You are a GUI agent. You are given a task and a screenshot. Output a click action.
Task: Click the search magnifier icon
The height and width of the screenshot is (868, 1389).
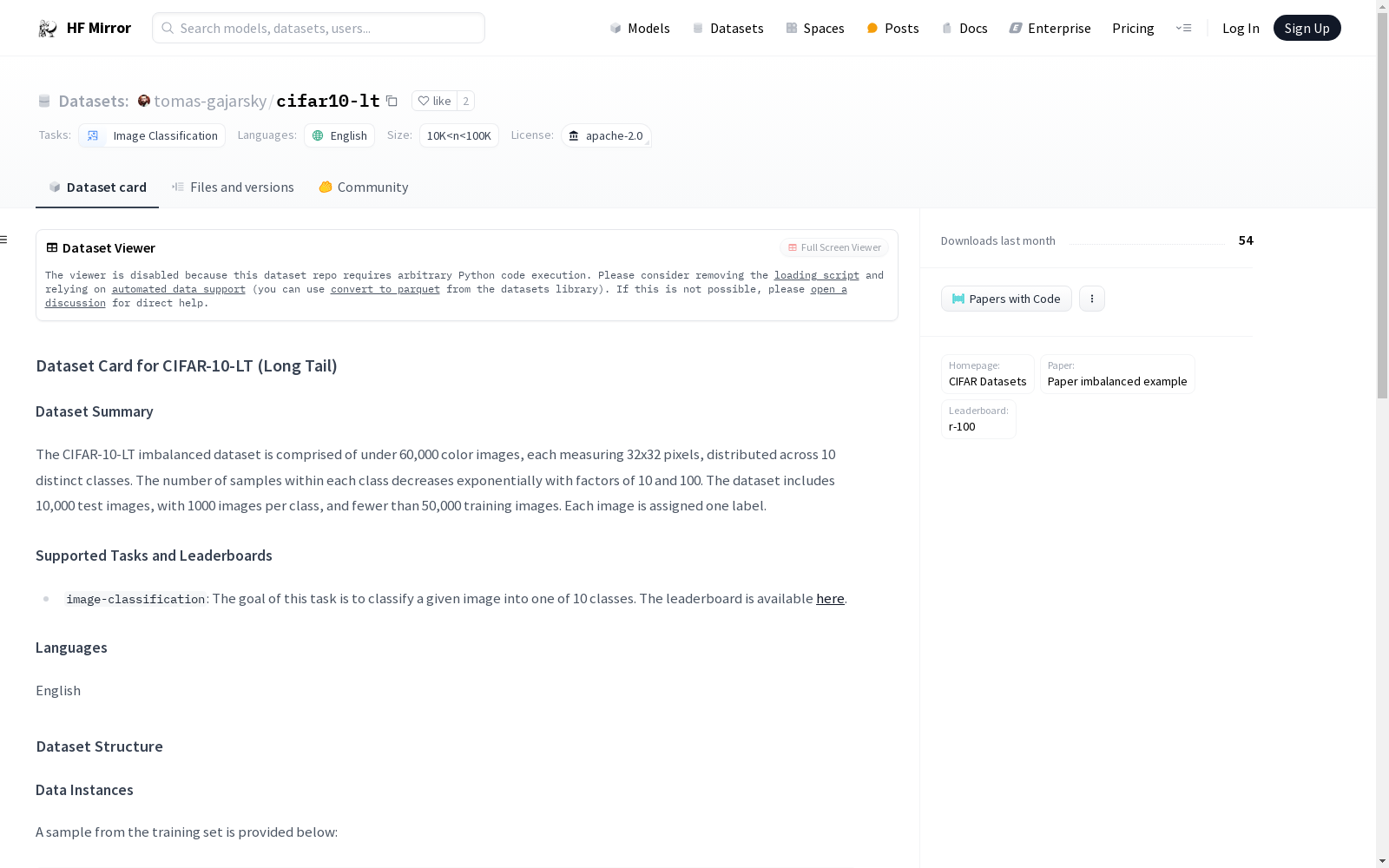(x=168, y=28)
